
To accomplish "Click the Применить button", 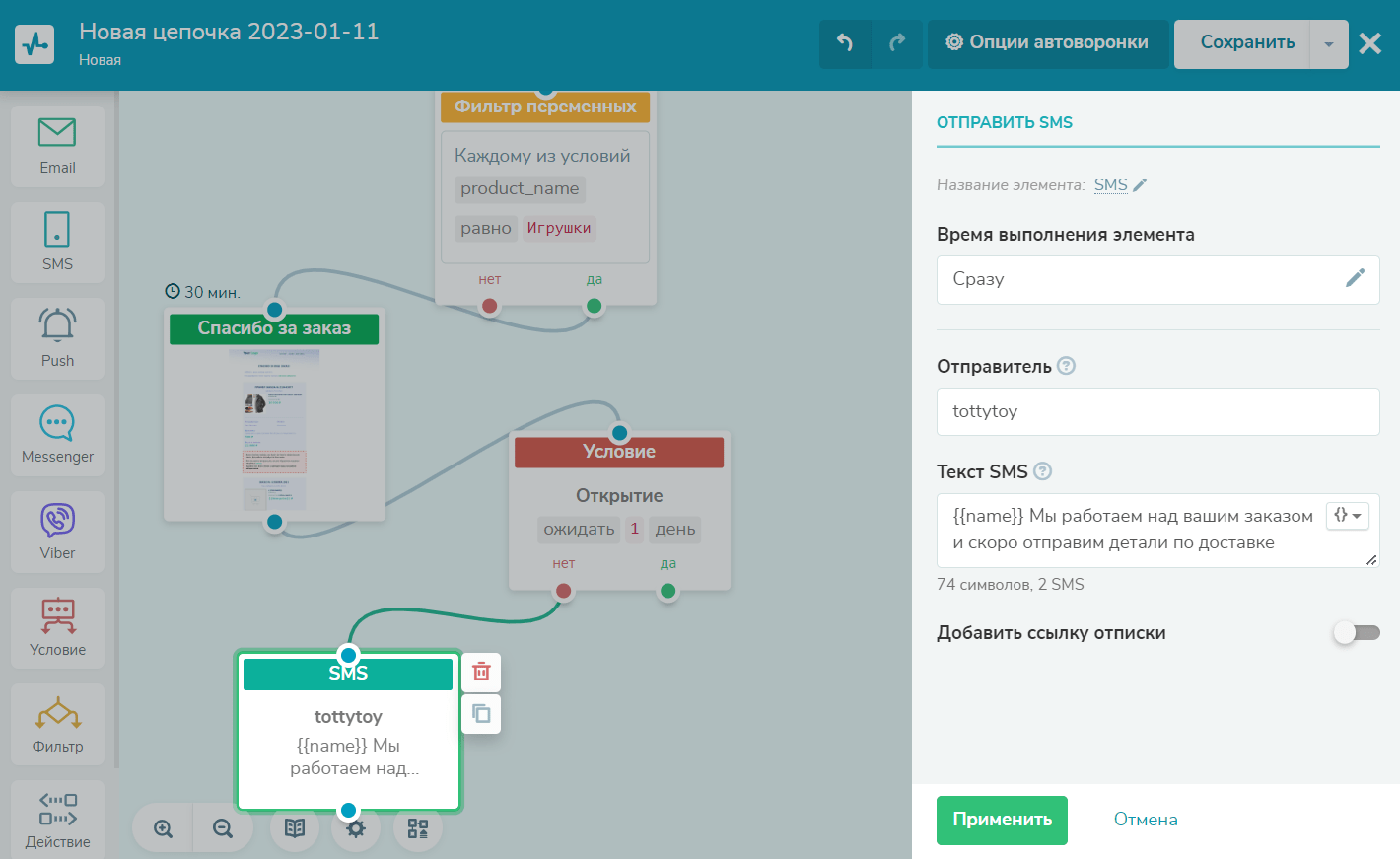I will pos(1002,821).
